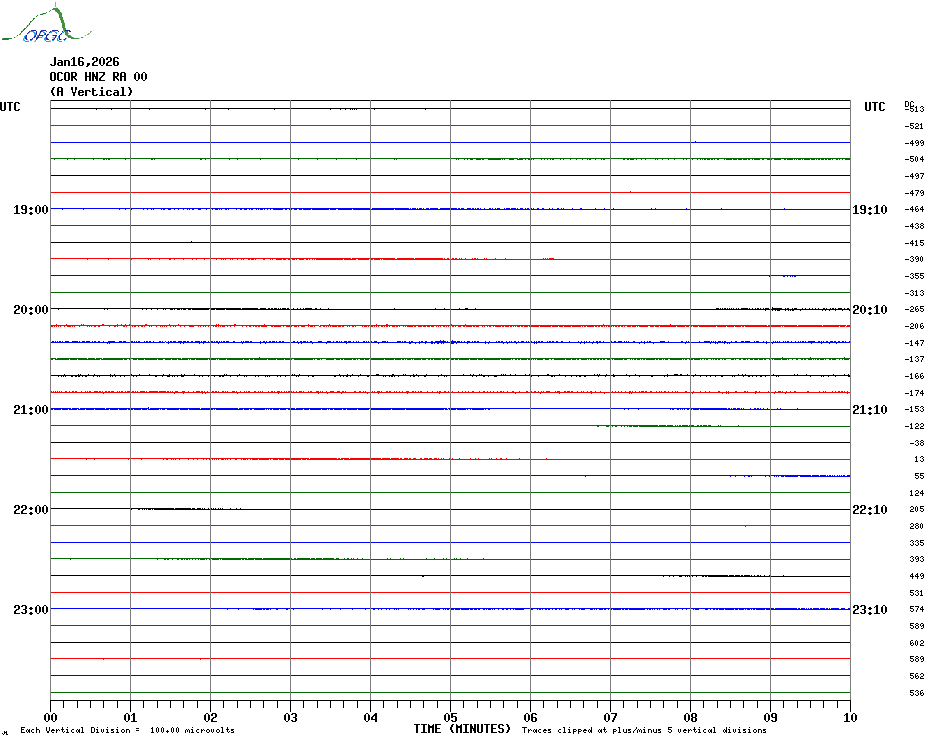The image size is (930, 744).
Task: Click the DC offset value 602
Action: tap(917, 643)
